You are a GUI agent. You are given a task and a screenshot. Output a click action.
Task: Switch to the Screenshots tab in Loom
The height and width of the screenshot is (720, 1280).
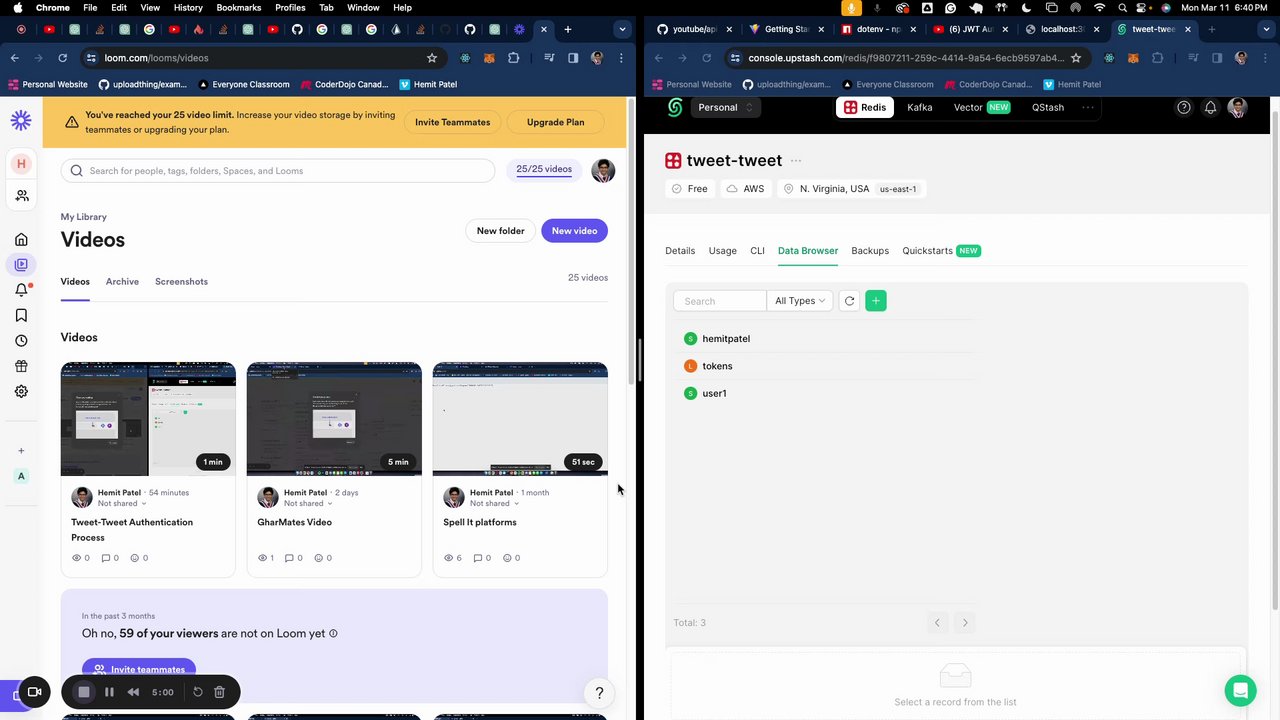point(181,282)
